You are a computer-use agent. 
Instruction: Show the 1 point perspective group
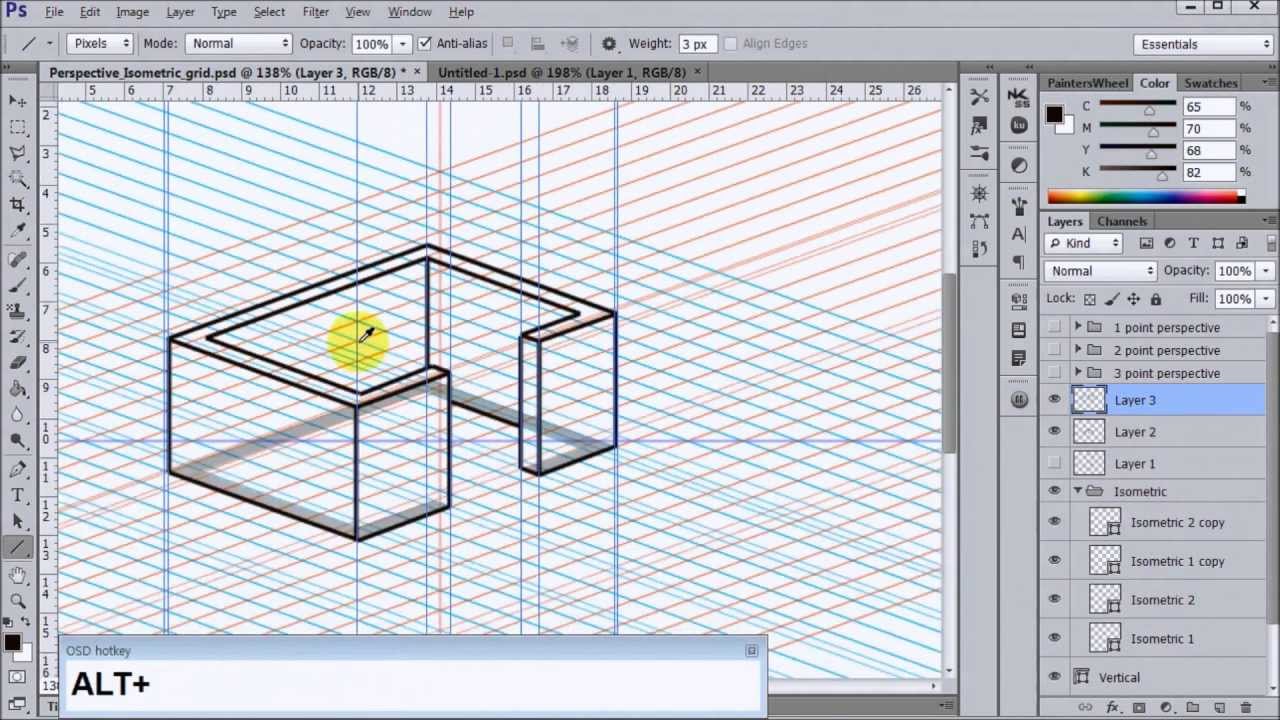coord(1054,327)
